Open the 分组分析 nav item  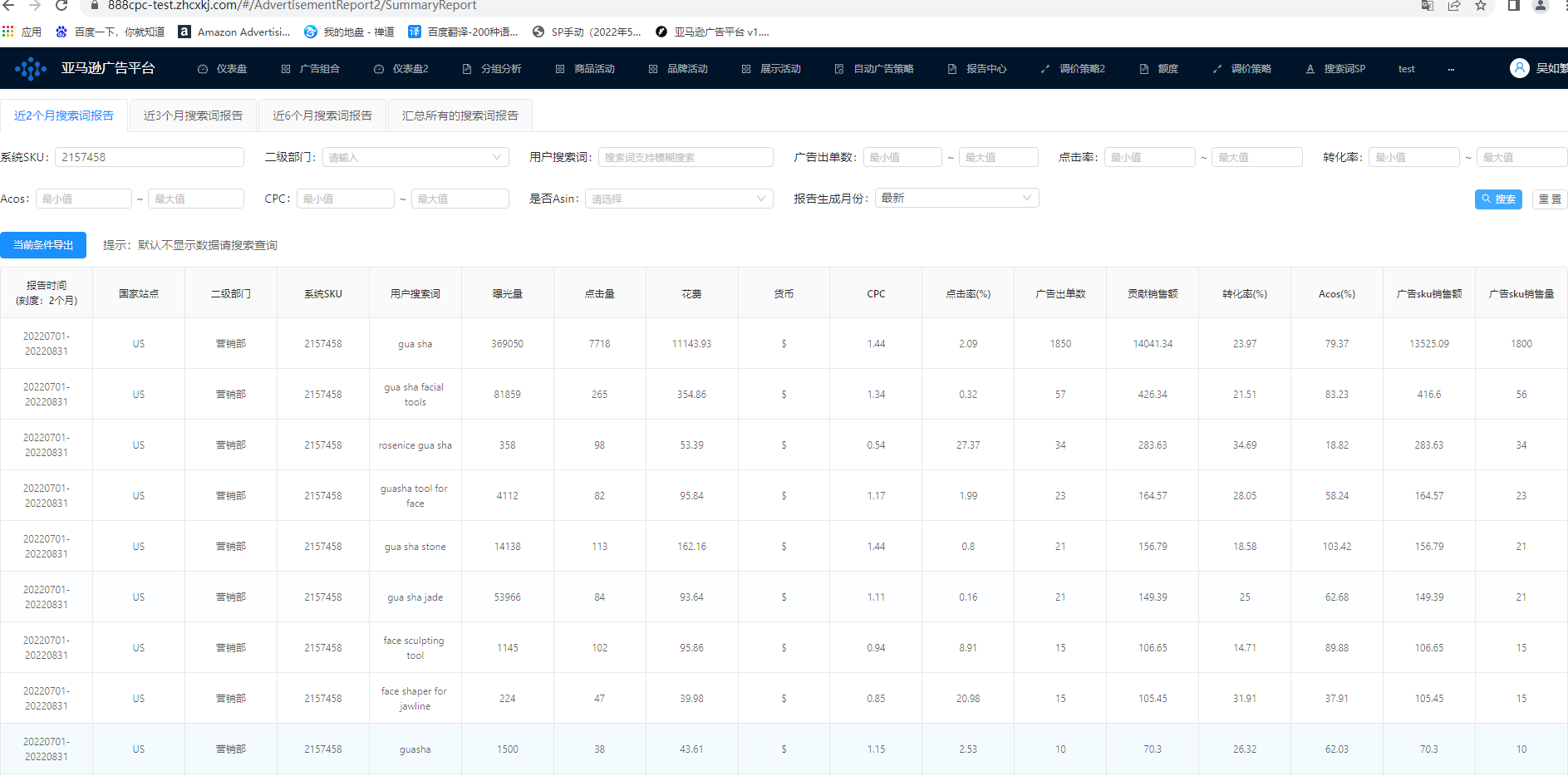492,69
